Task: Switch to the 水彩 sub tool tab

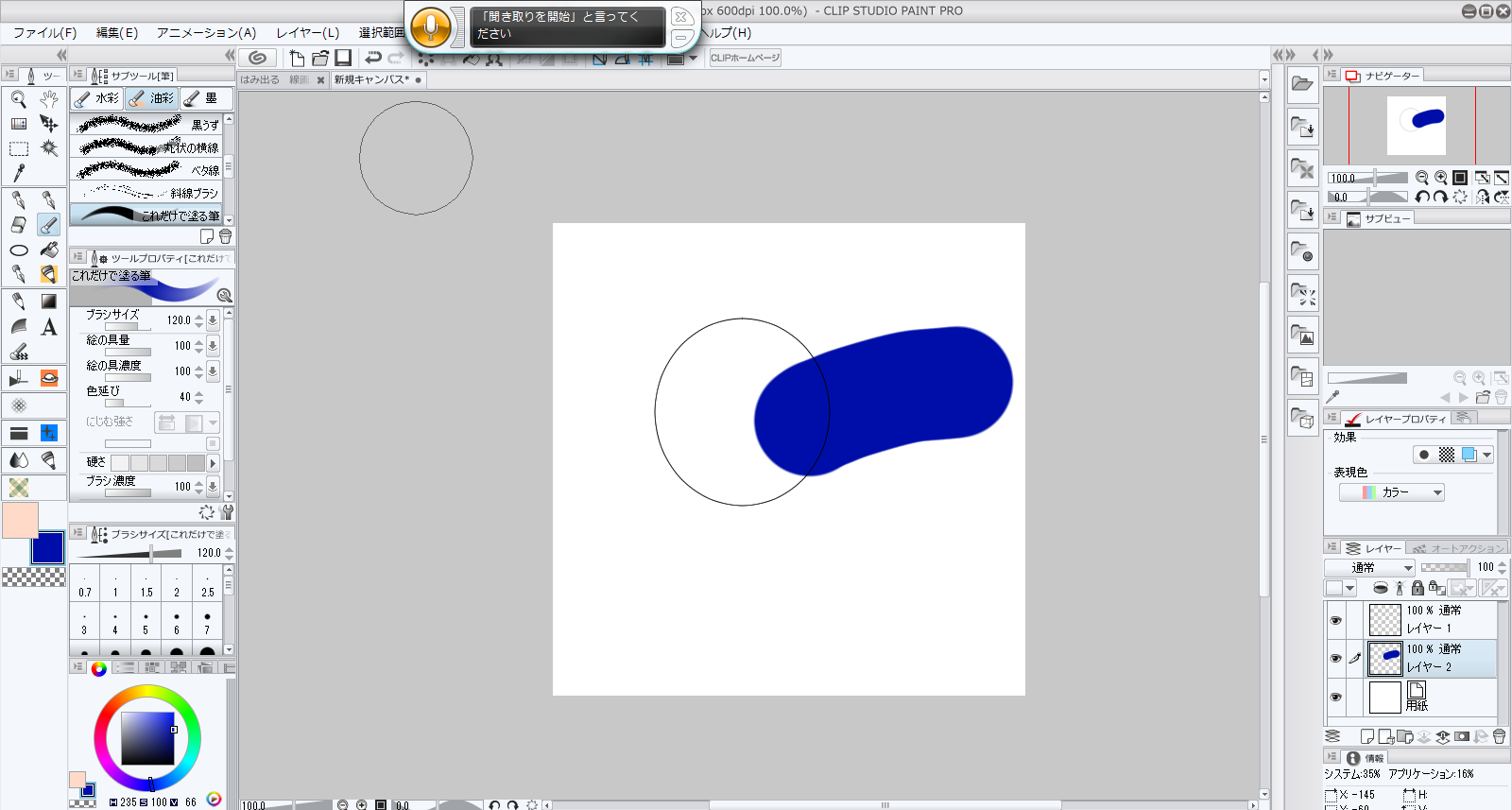Action: 97,98
